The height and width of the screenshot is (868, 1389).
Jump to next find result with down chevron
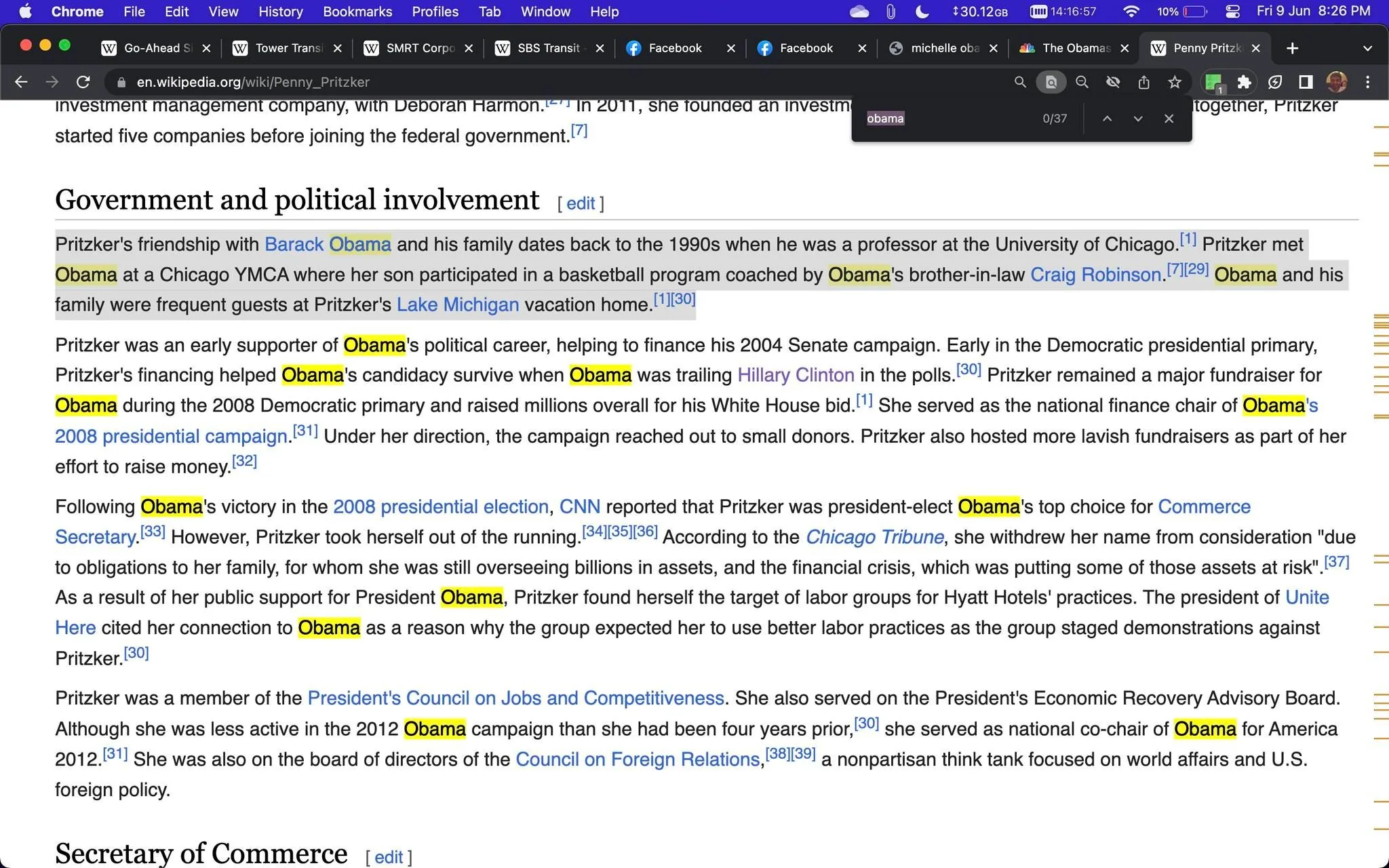tap(1138, 119)
